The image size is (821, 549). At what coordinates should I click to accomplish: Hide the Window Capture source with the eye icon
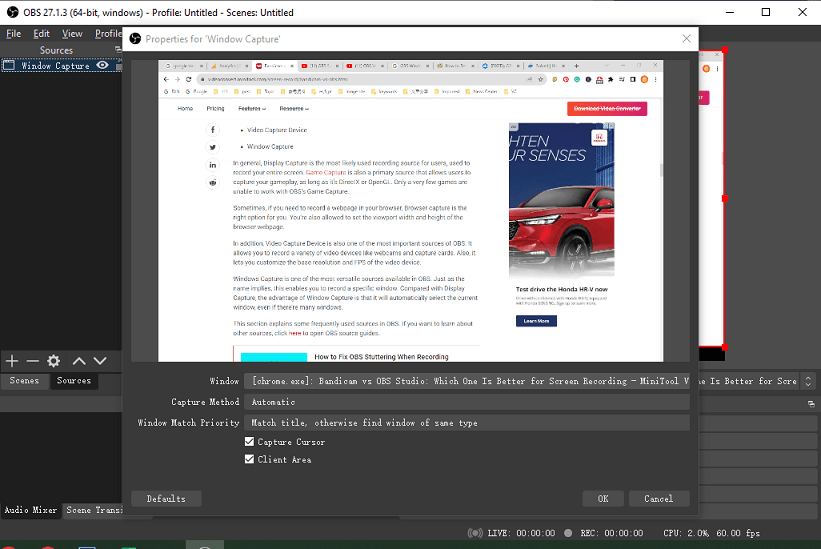pos(103,65)
